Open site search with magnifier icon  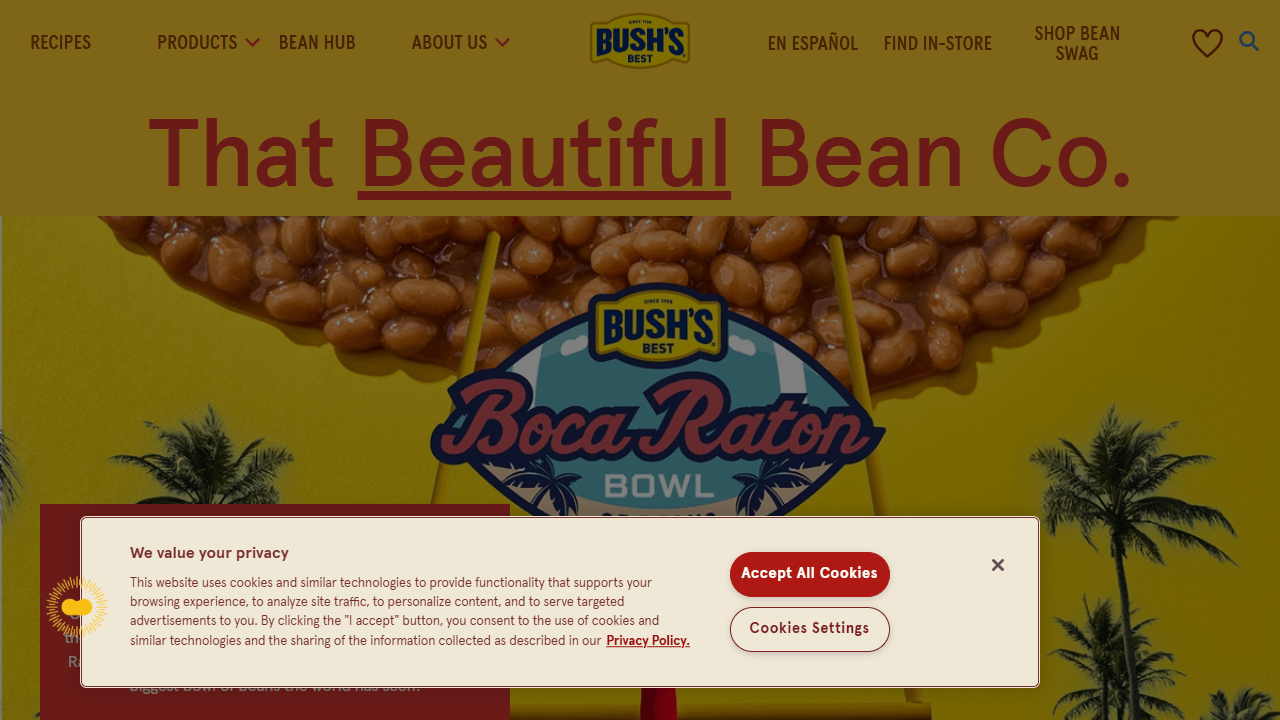1249,41
